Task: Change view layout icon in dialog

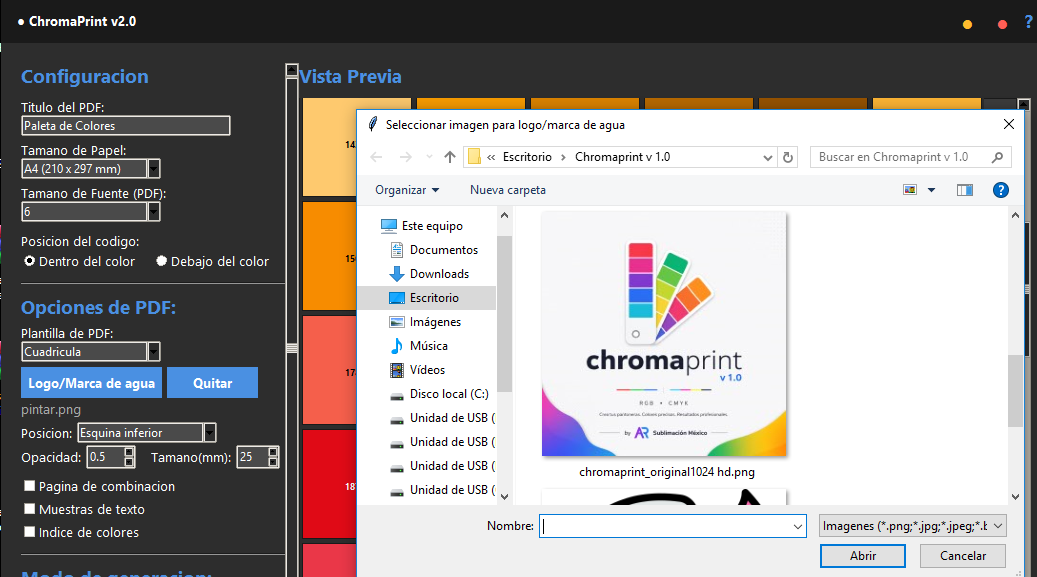Action: [x=910, y=190]
